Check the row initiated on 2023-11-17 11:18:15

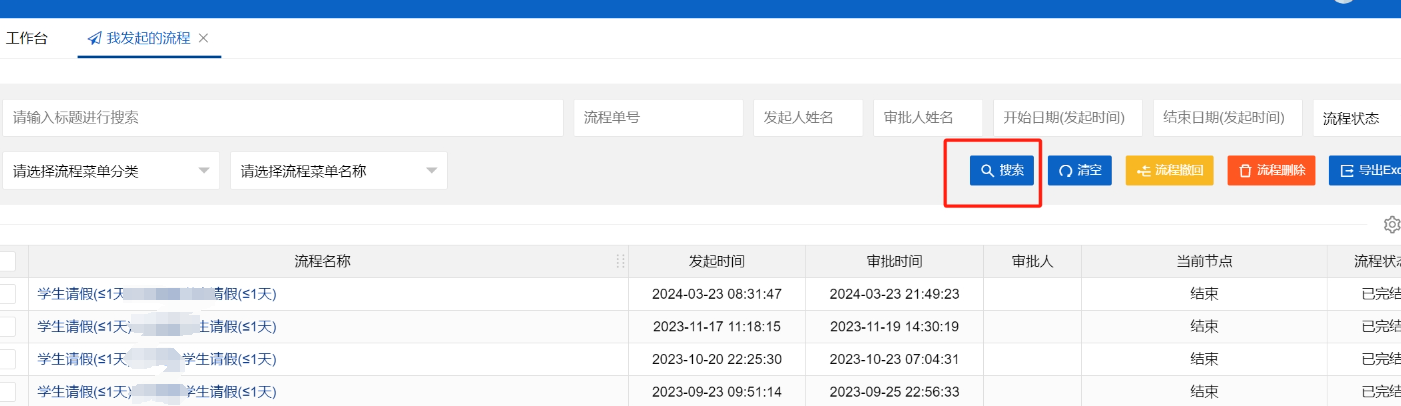(7, 326)
